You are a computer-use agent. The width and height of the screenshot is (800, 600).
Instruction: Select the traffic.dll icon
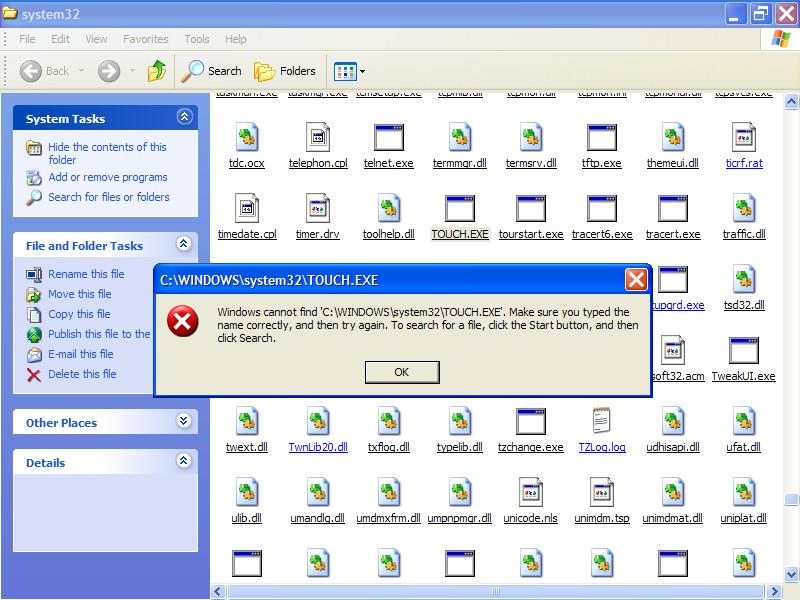point(743,208)
